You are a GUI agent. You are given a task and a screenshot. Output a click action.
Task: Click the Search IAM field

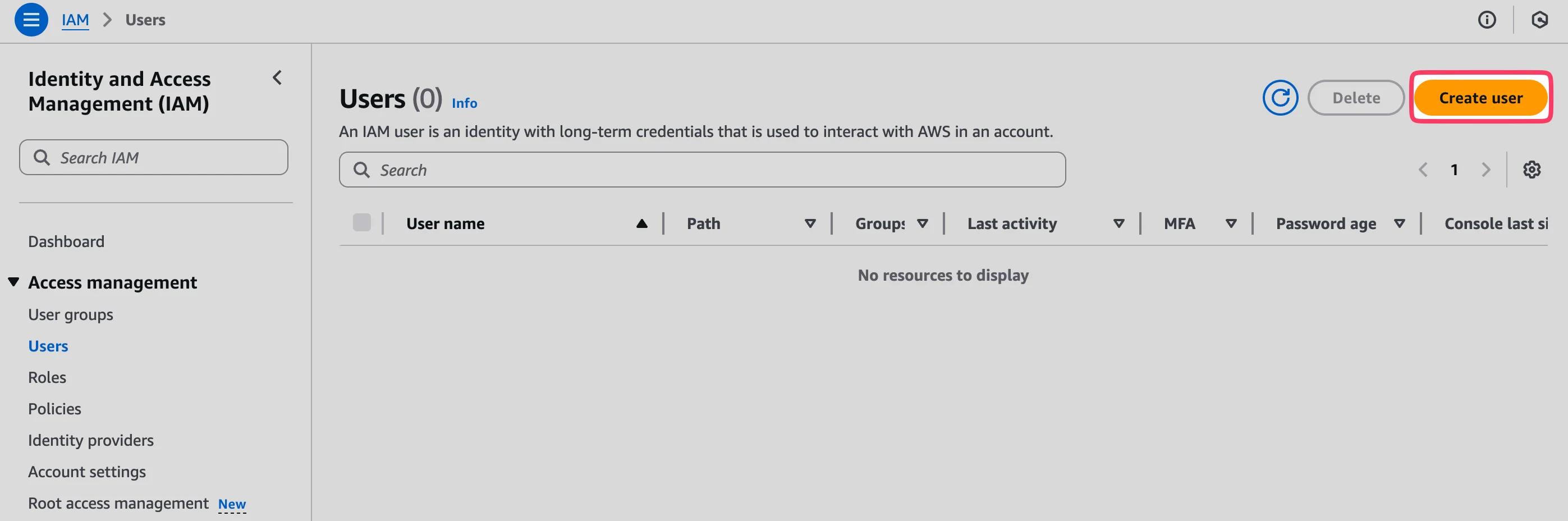[153, 158]
